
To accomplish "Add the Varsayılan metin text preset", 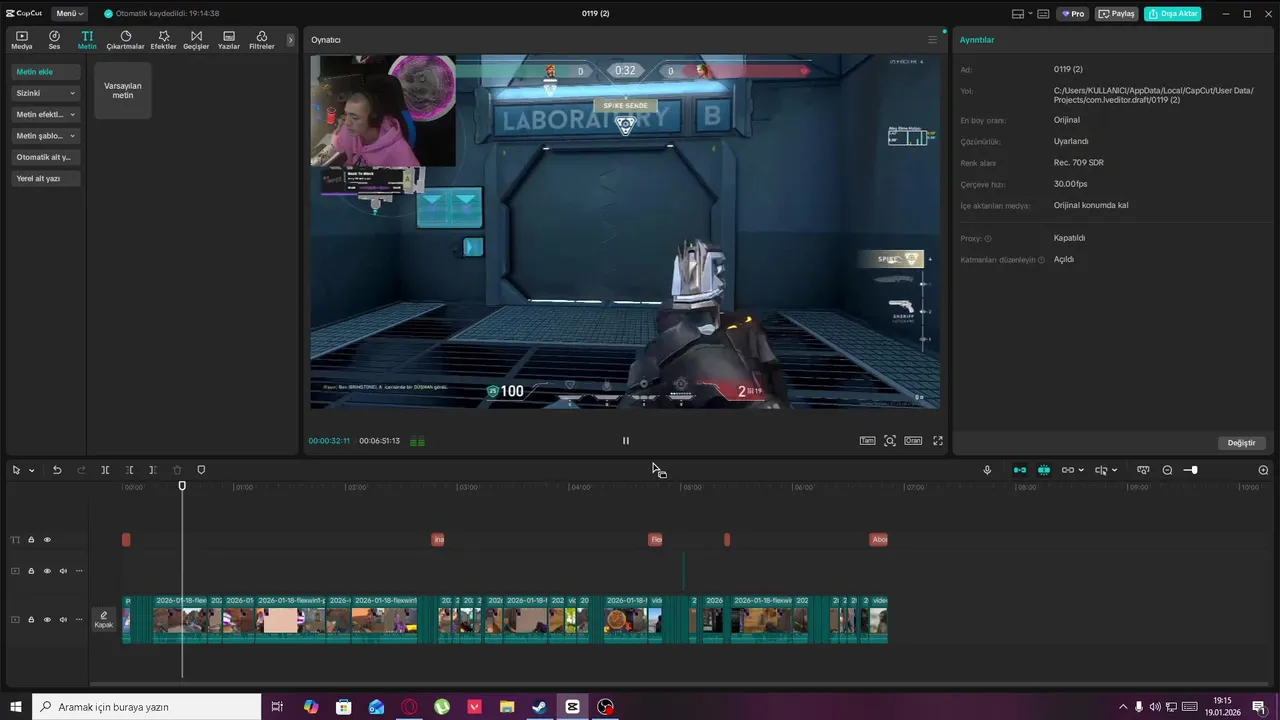I will (x=123, y=90).
